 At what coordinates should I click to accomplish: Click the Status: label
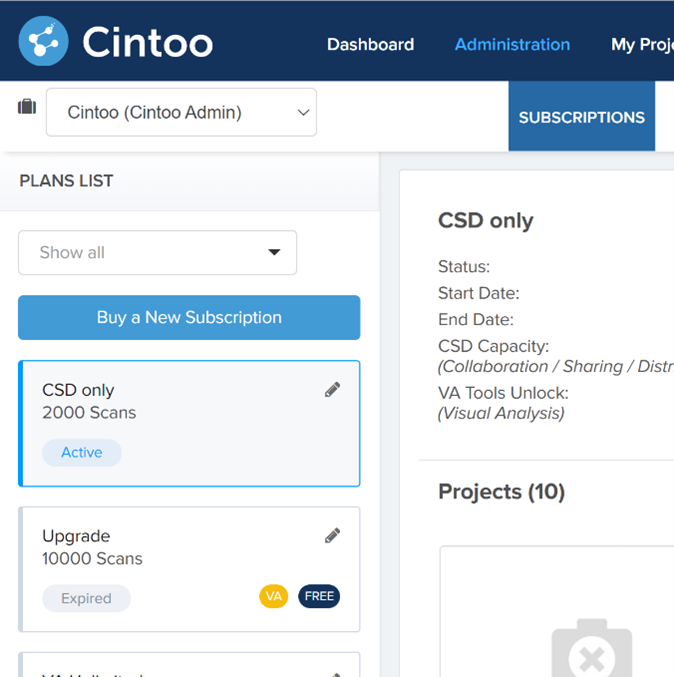pyautogui.click(x=464, y=267)
